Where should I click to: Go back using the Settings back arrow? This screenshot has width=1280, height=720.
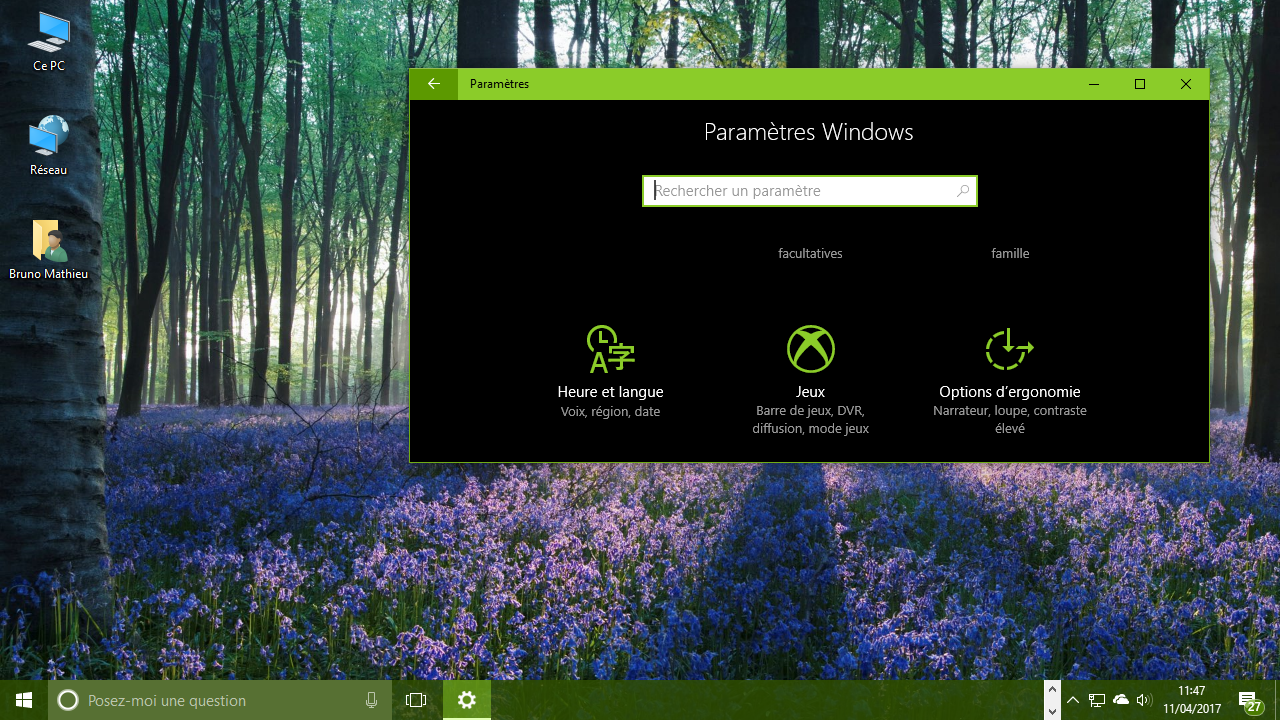click(x=432, y=84)
